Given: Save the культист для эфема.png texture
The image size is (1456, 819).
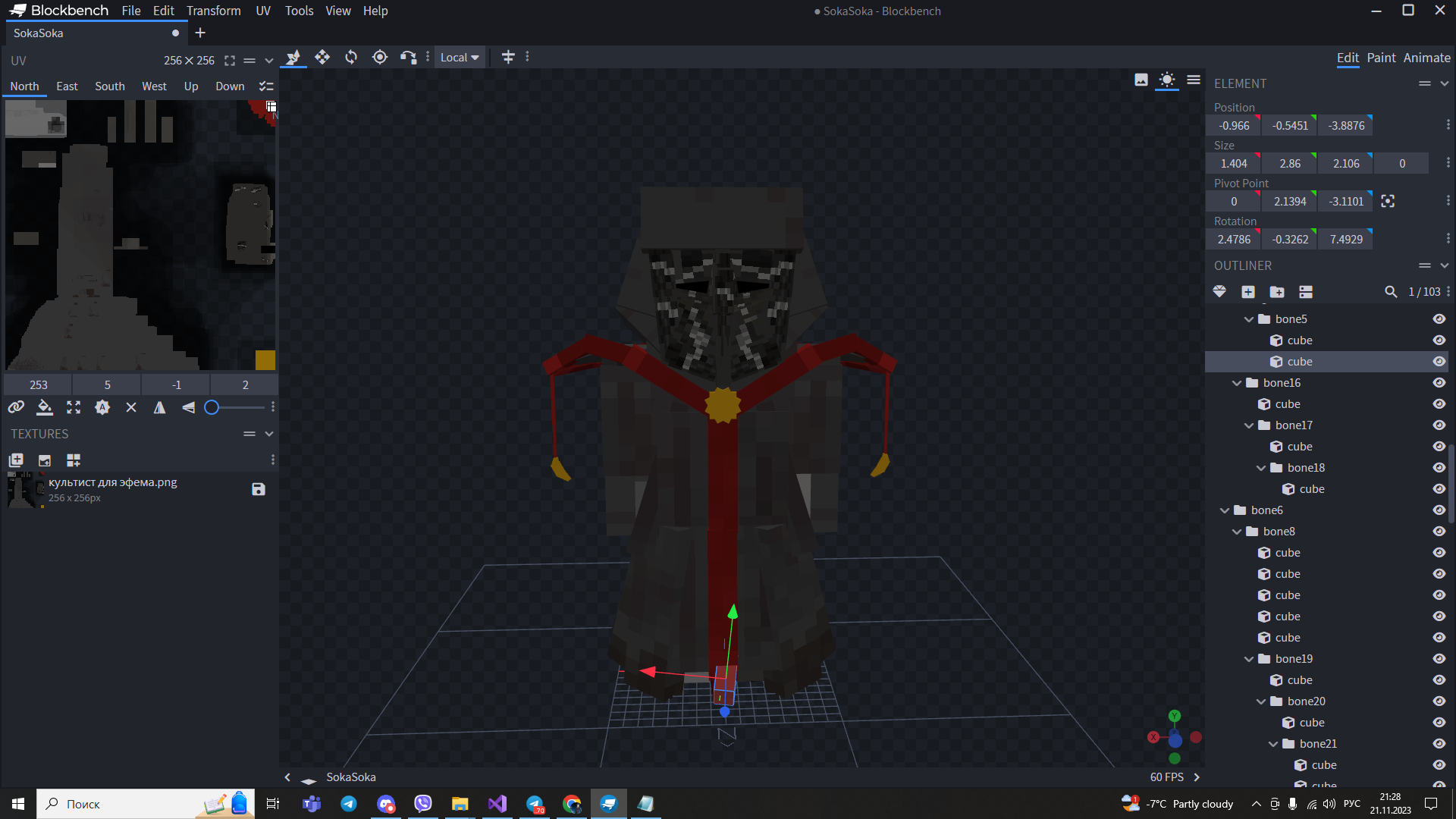Looking at the screenshot, I should [259, 489].
